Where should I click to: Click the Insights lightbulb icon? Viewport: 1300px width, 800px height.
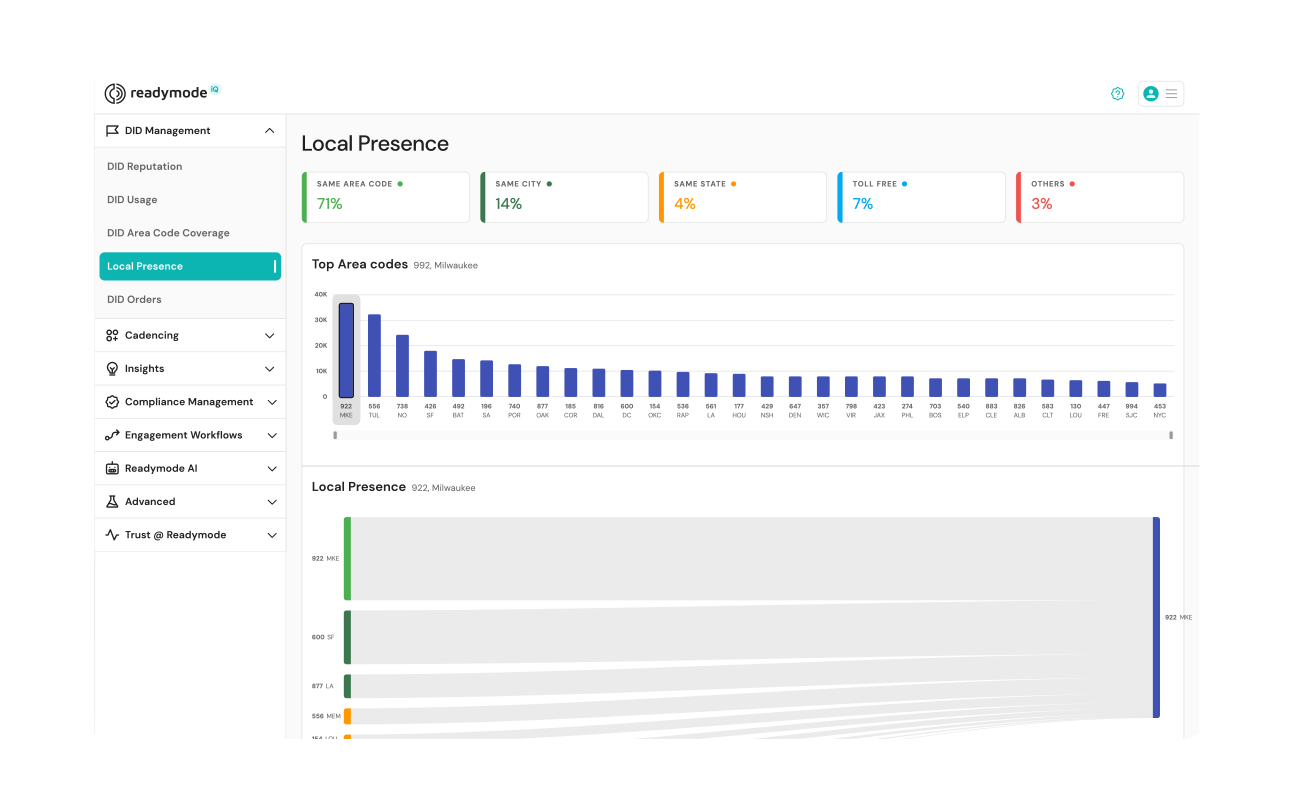[112, 368]
